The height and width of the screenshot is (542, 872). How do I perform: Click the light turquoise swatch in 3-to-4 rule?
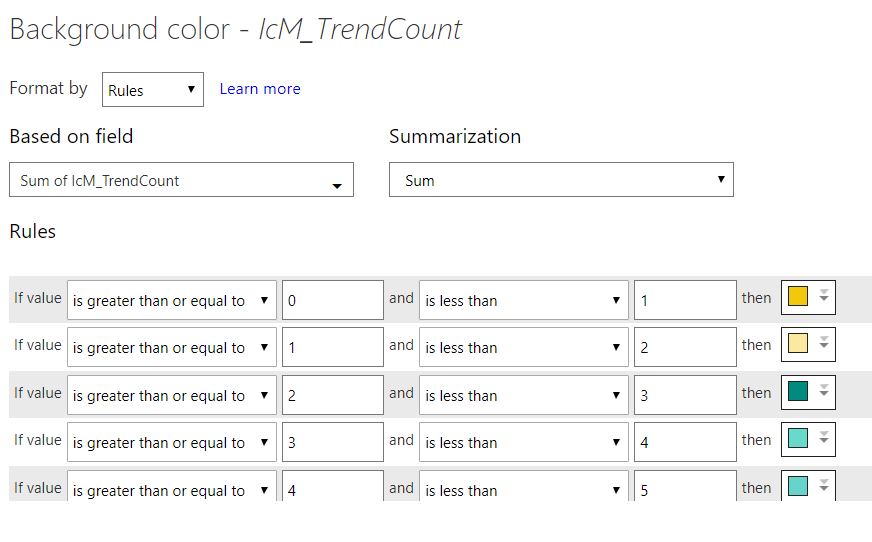click(797, 438)
